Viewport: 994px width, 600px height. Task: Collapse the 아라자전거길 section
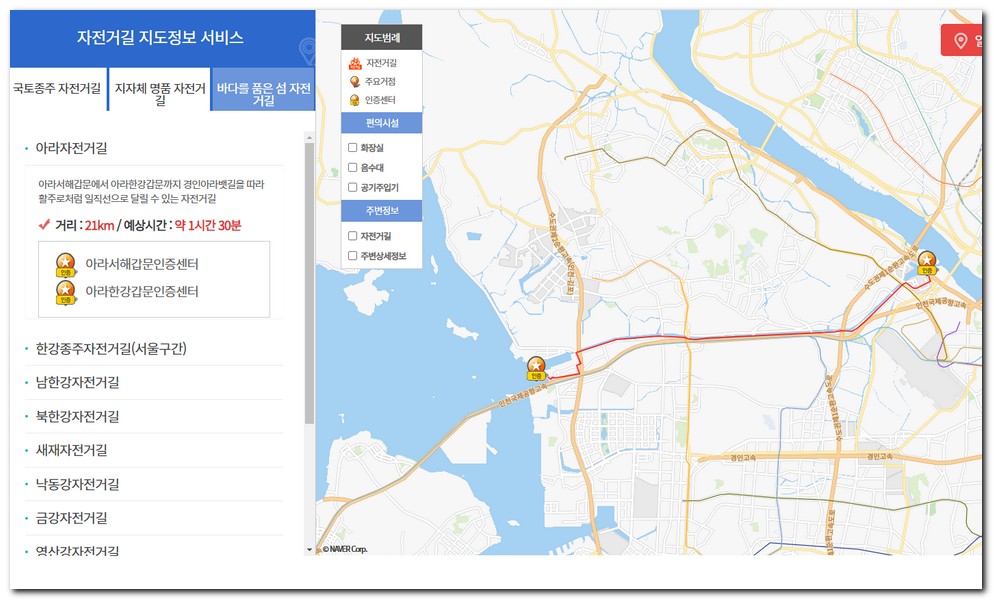pos(71,148)
